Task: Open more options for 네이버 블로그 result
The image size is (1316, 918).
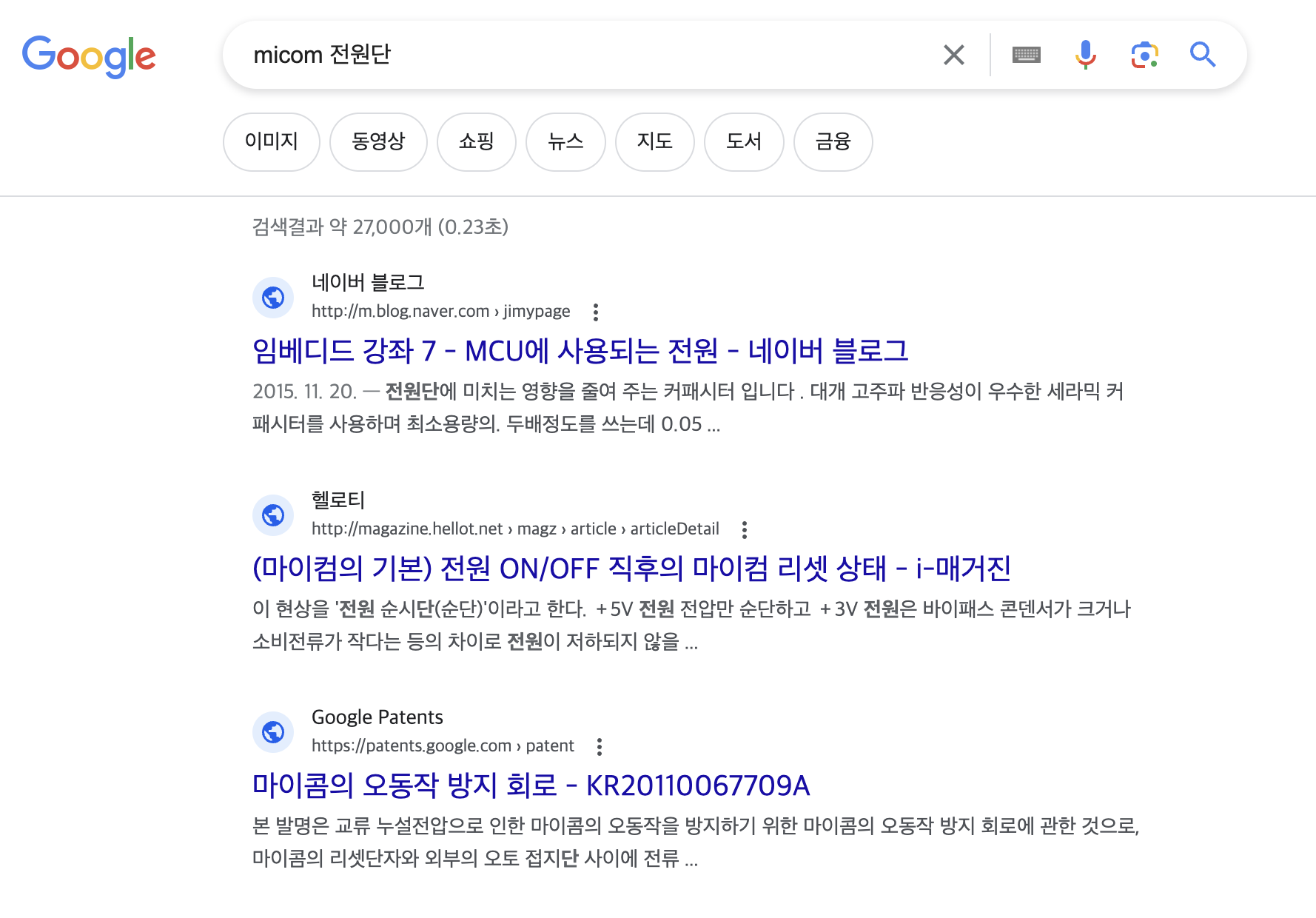Action: pos(596,312)
